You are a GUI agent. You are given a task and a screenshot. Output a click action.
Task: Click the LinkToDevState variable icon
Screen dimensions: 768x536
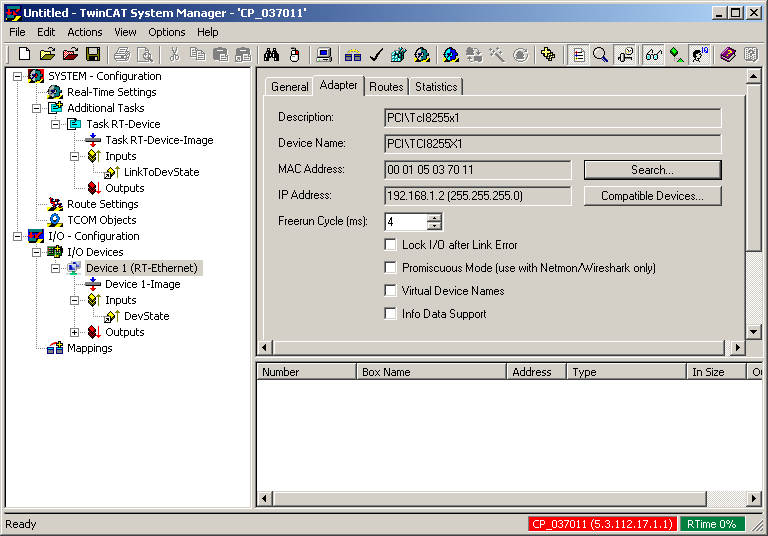coord(112,172)
